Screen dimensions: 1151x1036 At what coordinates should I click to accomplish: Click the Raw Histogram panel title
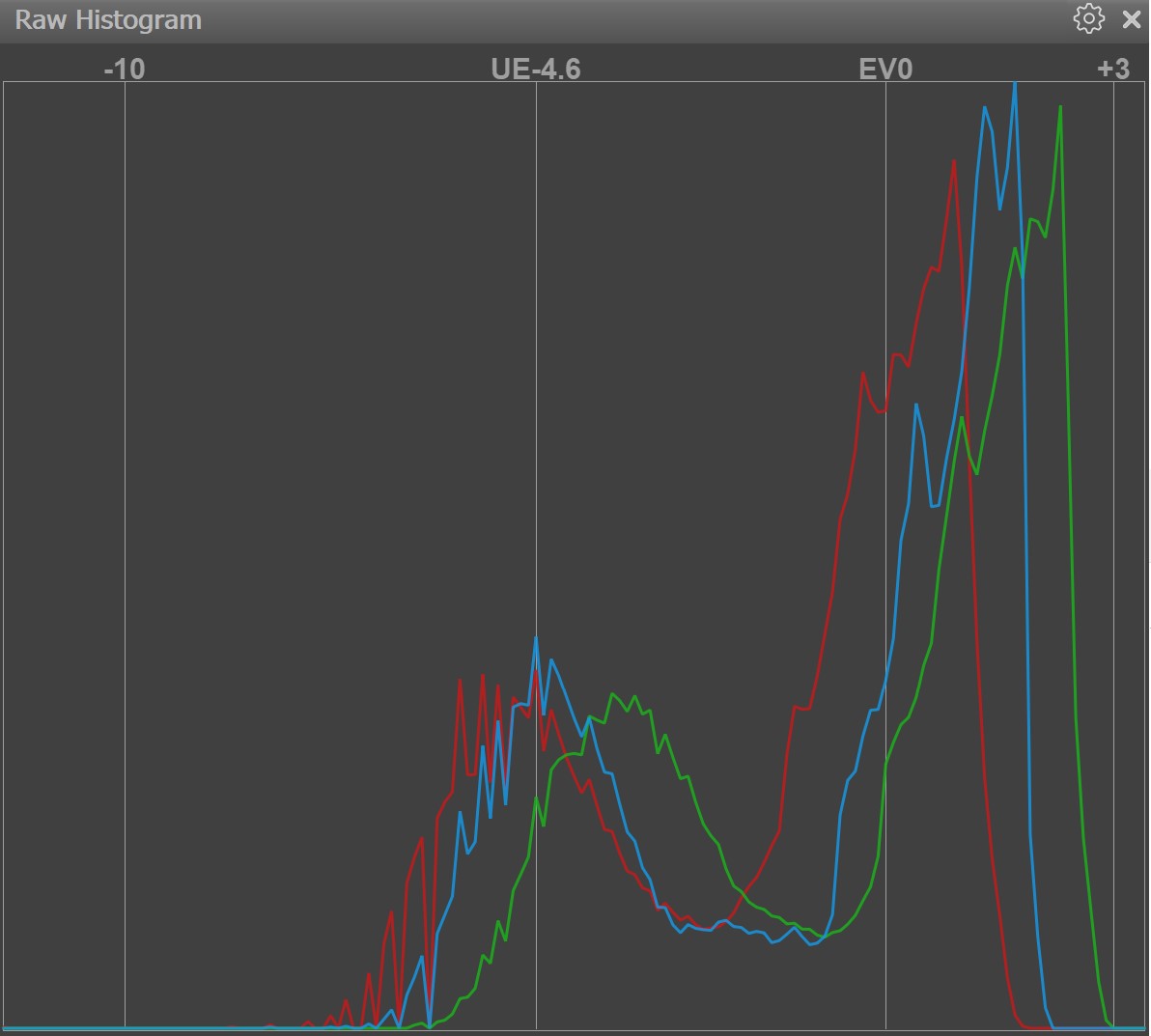coord(108,20)
